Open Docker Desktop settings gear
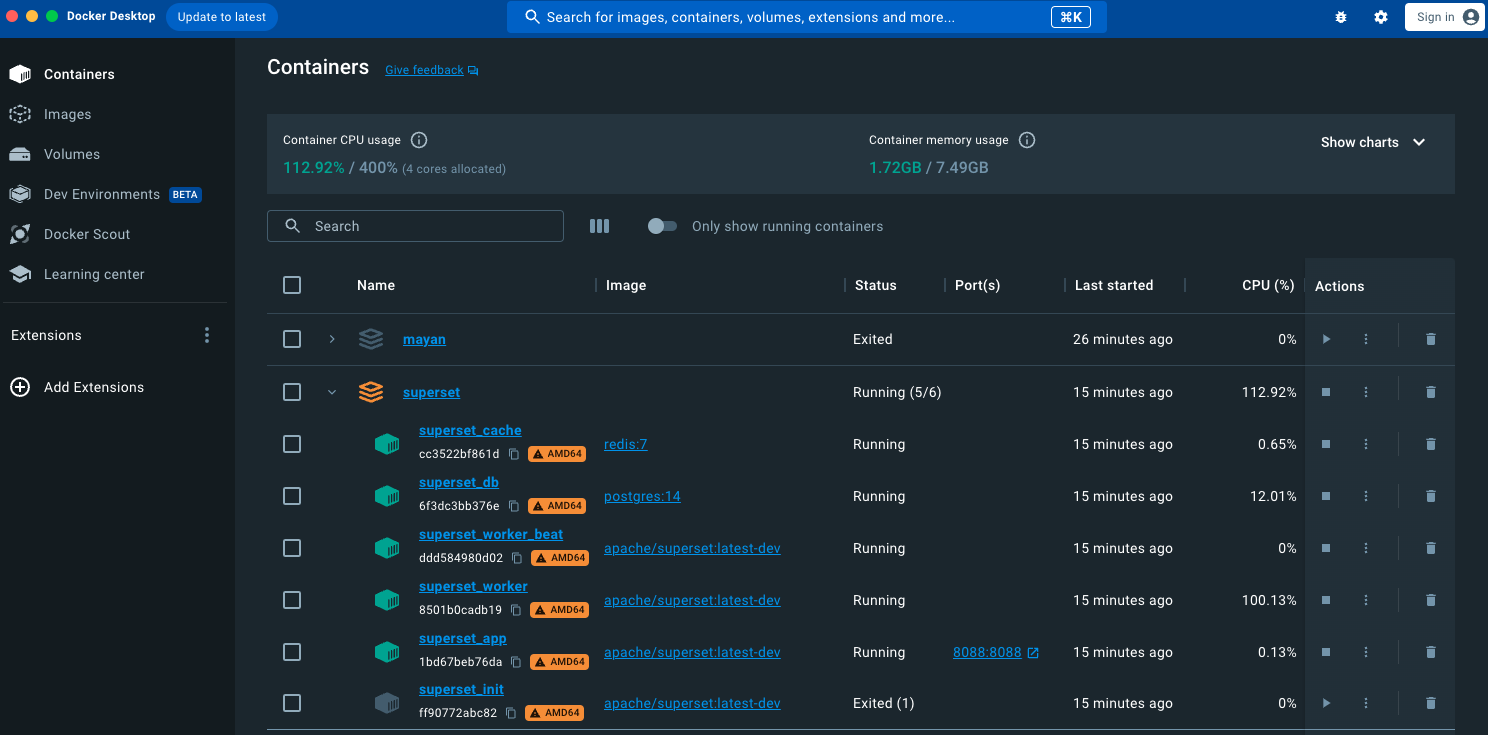This screenshot has width=1488, height=735. (1381, 17)
